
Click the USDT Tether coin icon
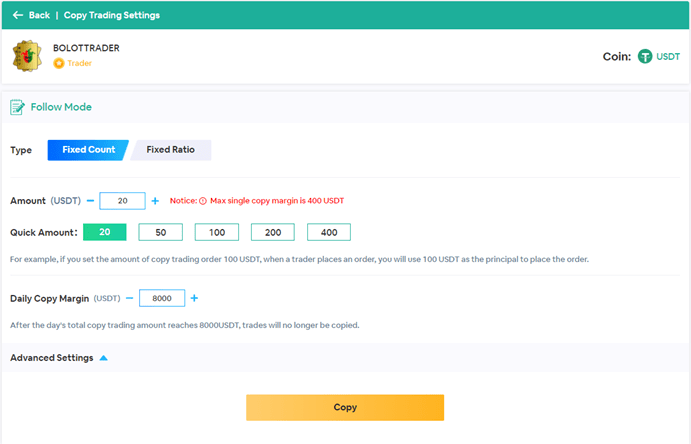645,56
